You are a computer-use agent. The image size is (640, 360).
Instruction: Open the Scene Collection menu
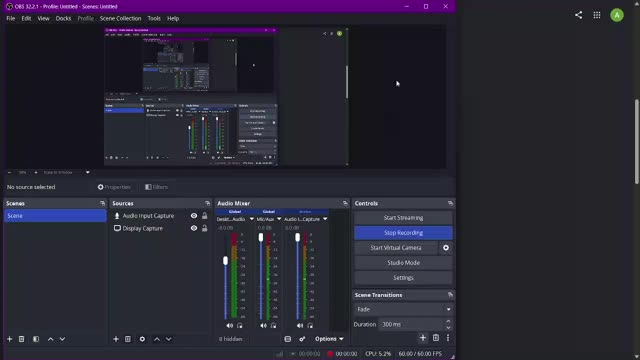(x=120, y=18)
